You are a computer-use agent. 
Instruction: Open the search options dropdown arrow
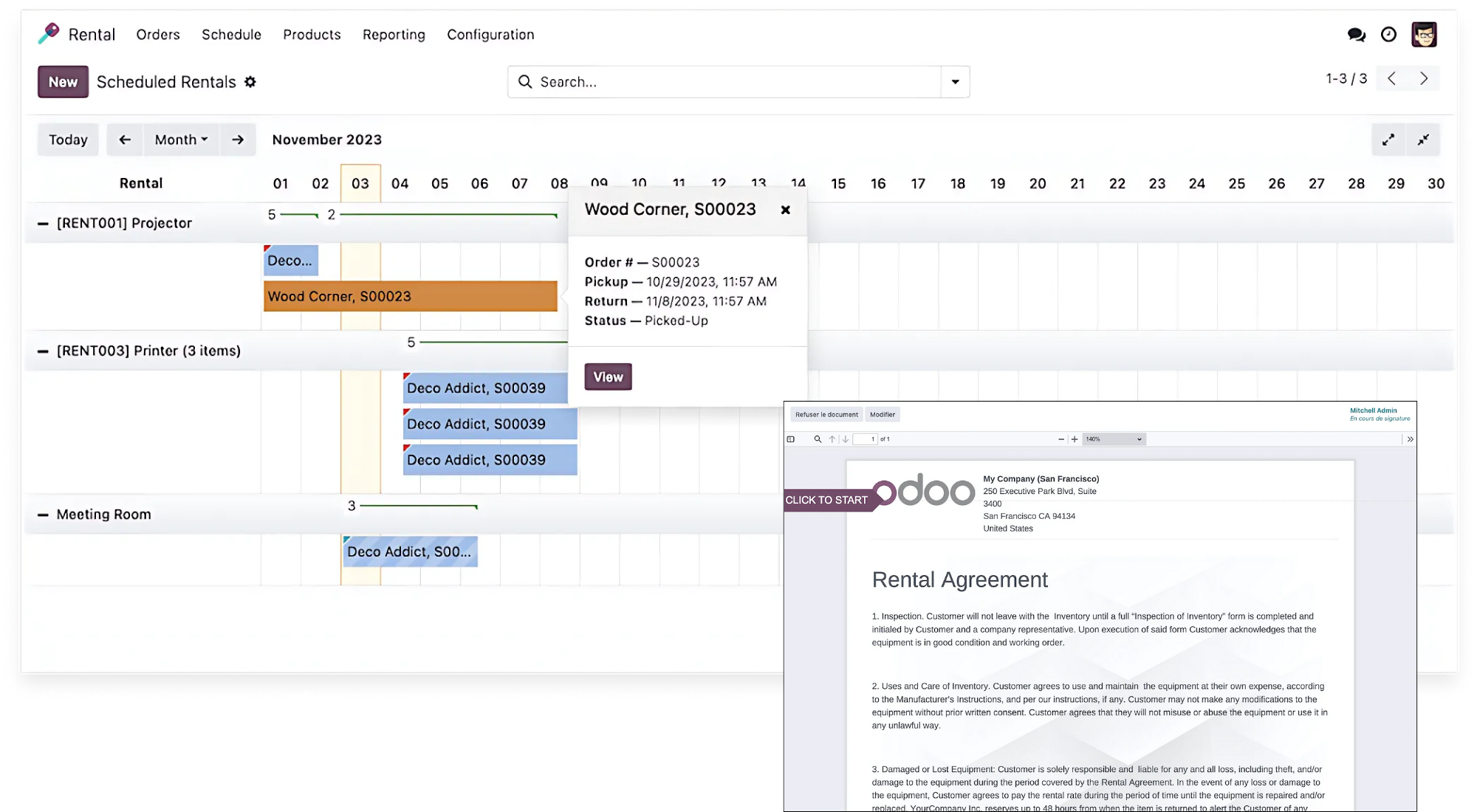pos(955,82)
